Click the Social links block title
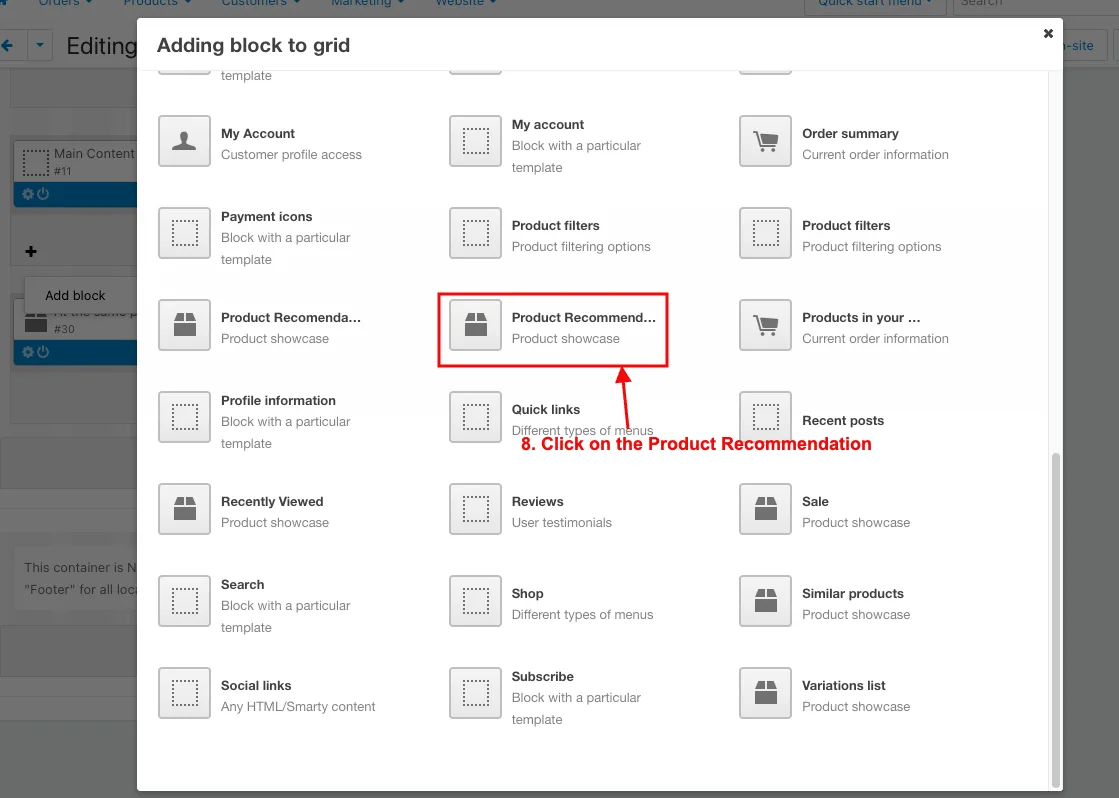This screenshot has width=1119, height=798. click(x=255, y=686)
